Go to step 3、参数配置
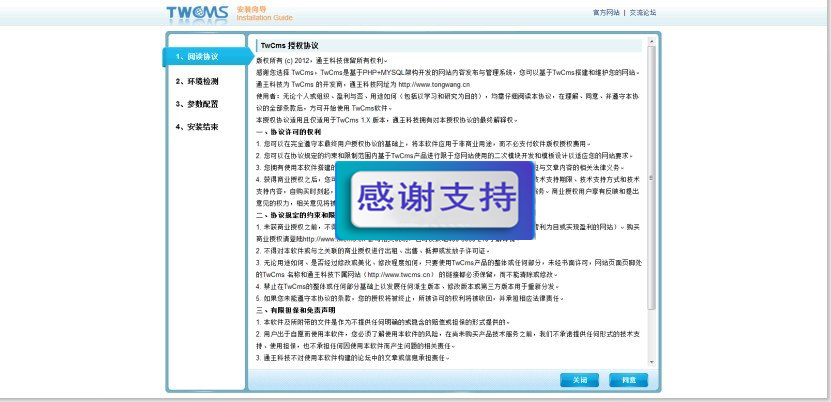Image resolution: width=831 pixels, height=402 pixels. pos(197,104)
